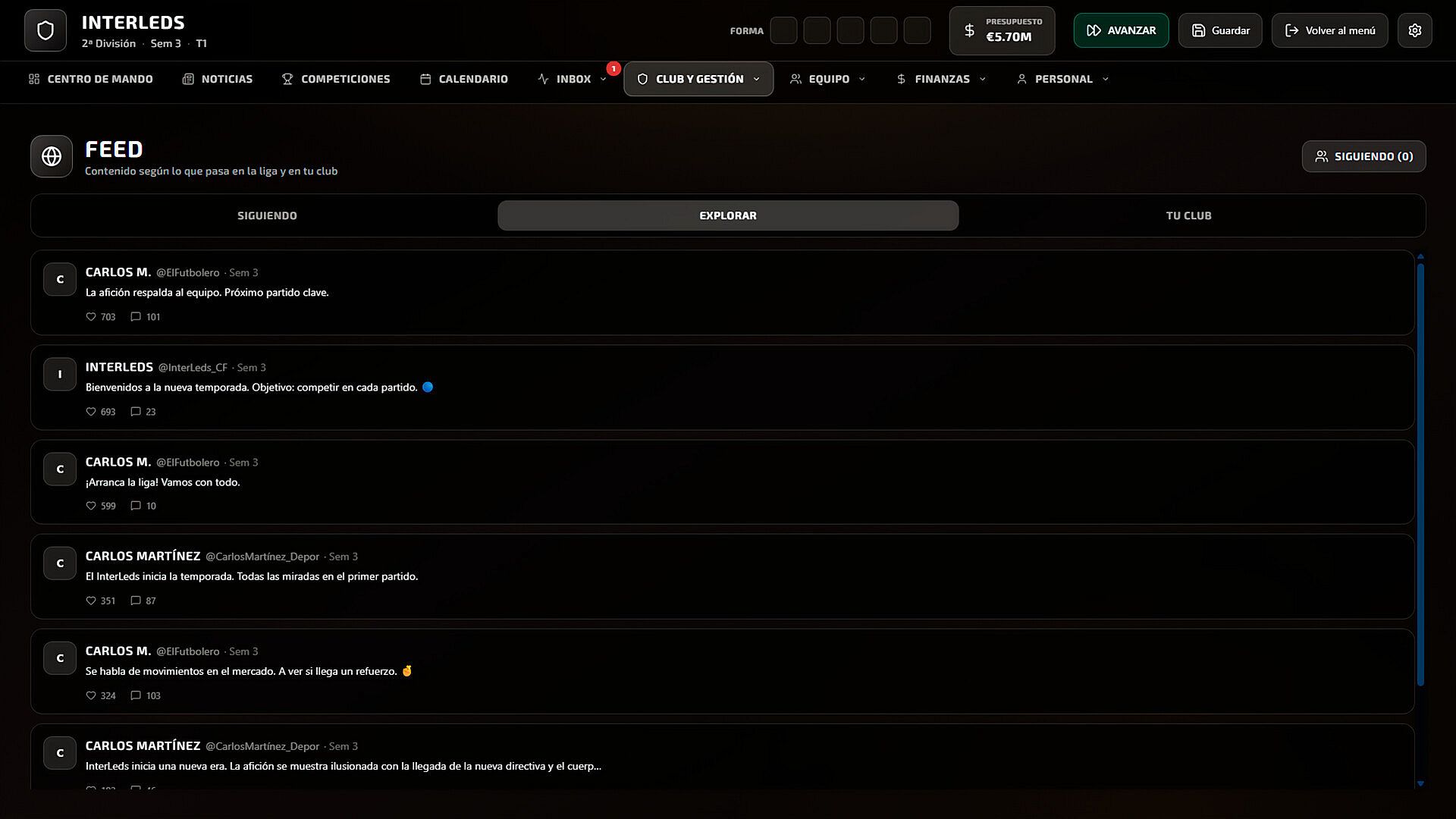
Task: Click heart on the ¡Arranca la liga! post
Action: point(91,506)
